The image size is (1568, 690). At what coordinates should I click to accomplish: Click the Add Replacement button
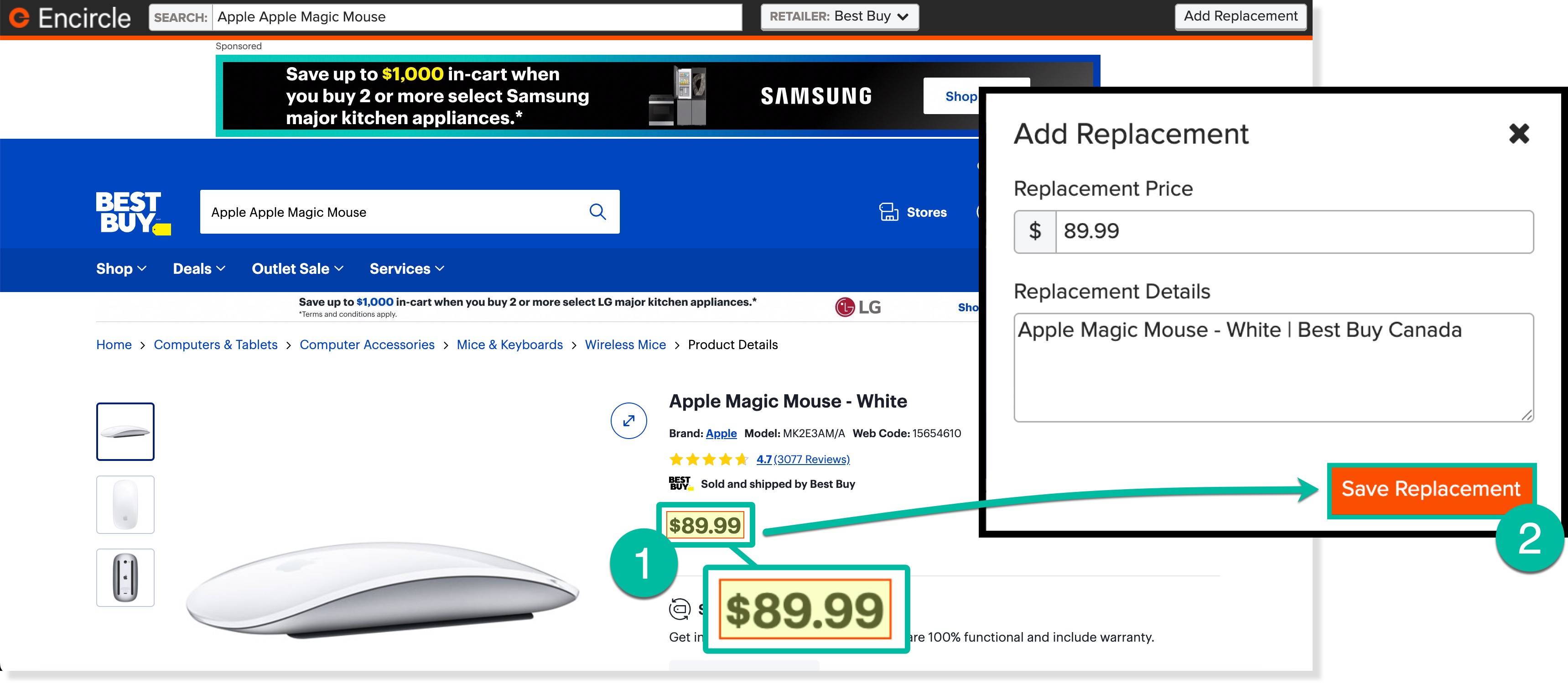click(x=1240, y=16)
